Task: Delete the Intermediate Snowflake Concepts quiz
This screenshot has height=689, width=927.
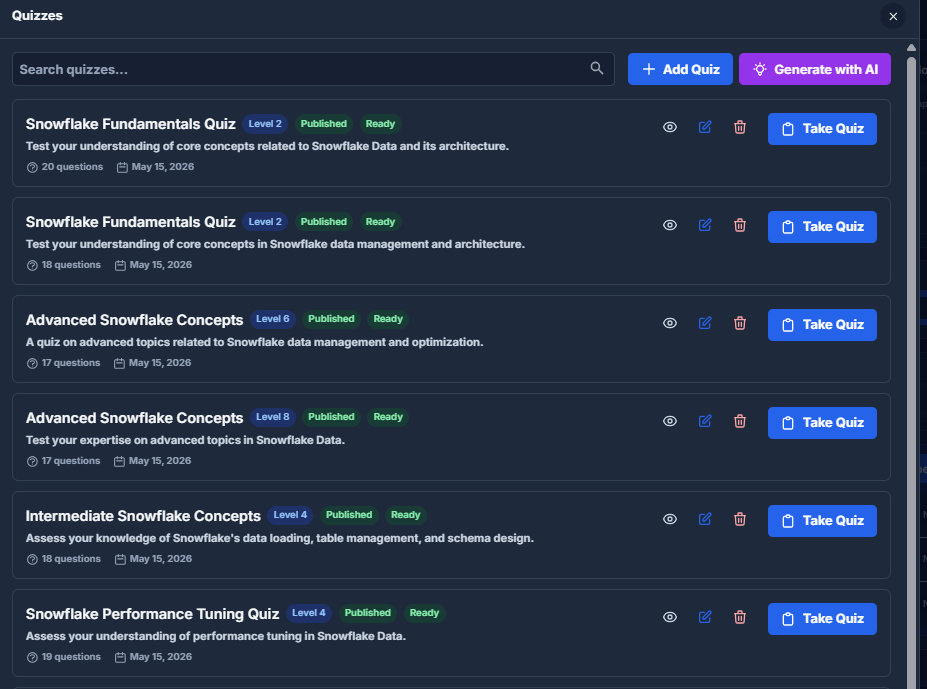Action: point(740,519)
